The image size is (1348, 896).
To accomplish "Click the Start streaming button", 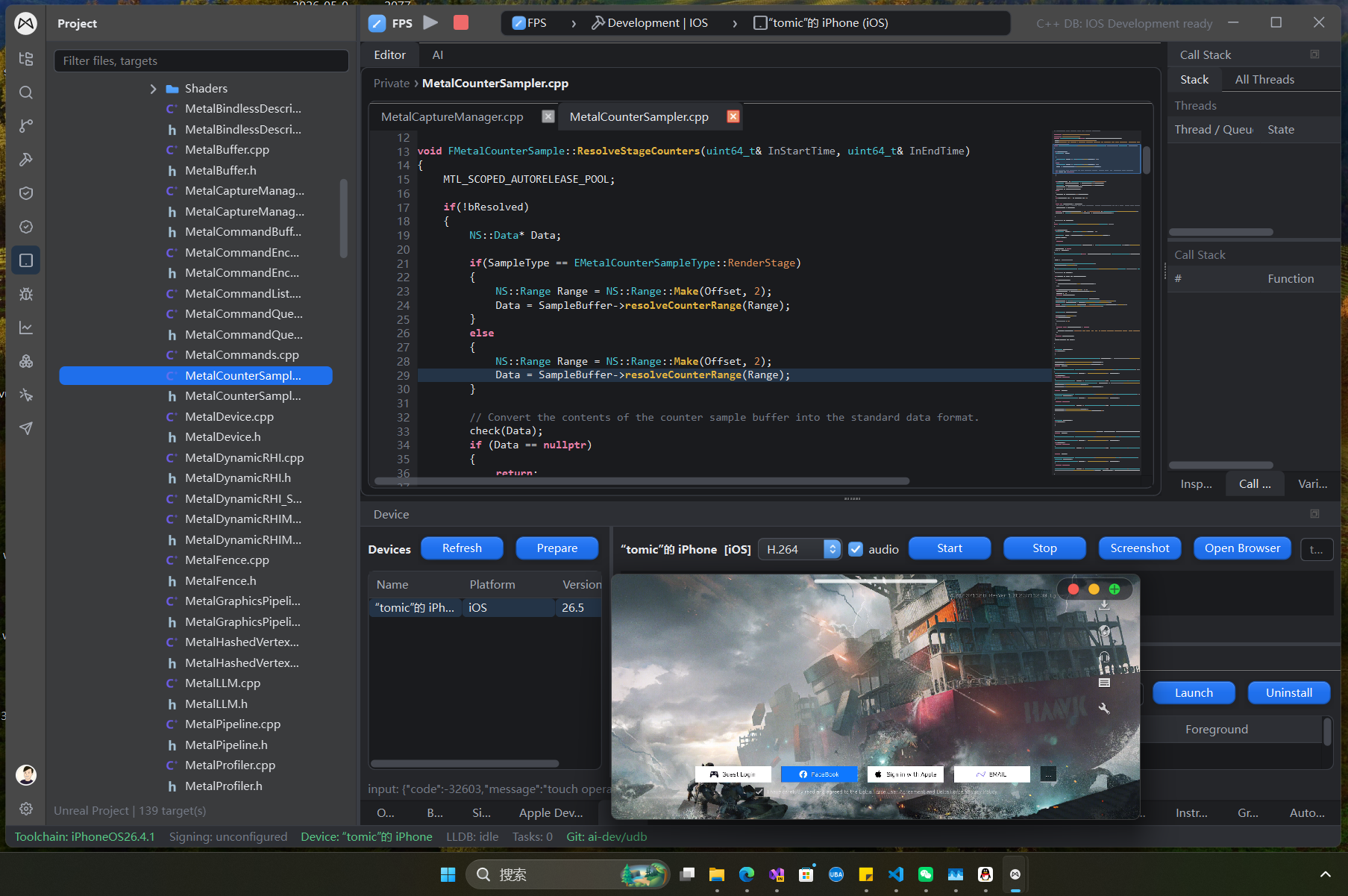I will pos(950,548).
